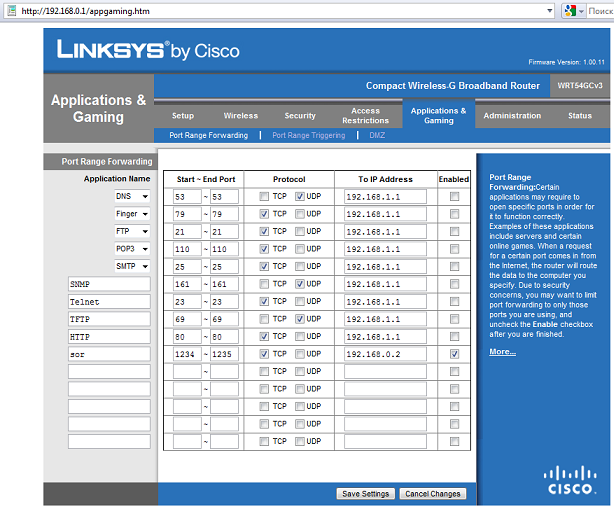Open the SMTP application dropdown
This screenshot has height=514, width=615.
(x=132, y=266)
